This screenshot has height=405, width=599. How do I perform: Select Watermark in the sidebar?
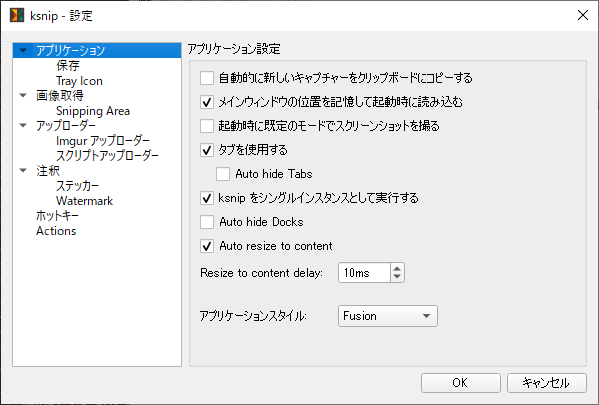pyautogui.click(x=84, y=201)
